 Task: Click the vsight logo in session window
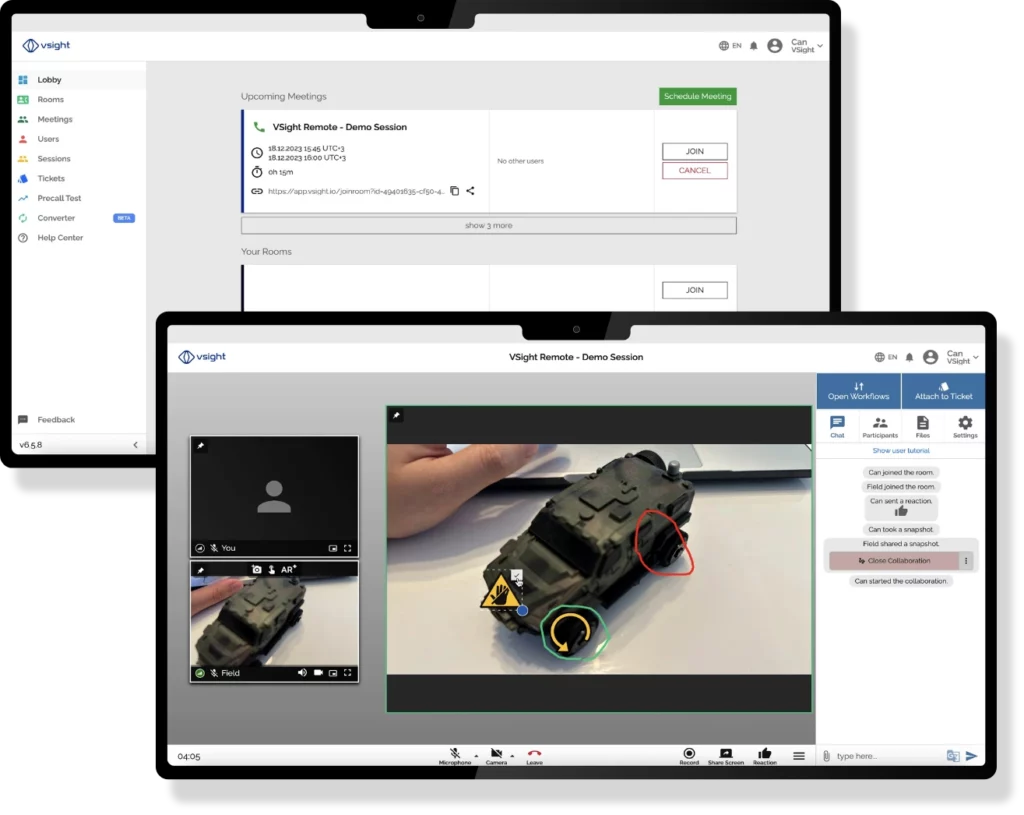pos(202,357)
